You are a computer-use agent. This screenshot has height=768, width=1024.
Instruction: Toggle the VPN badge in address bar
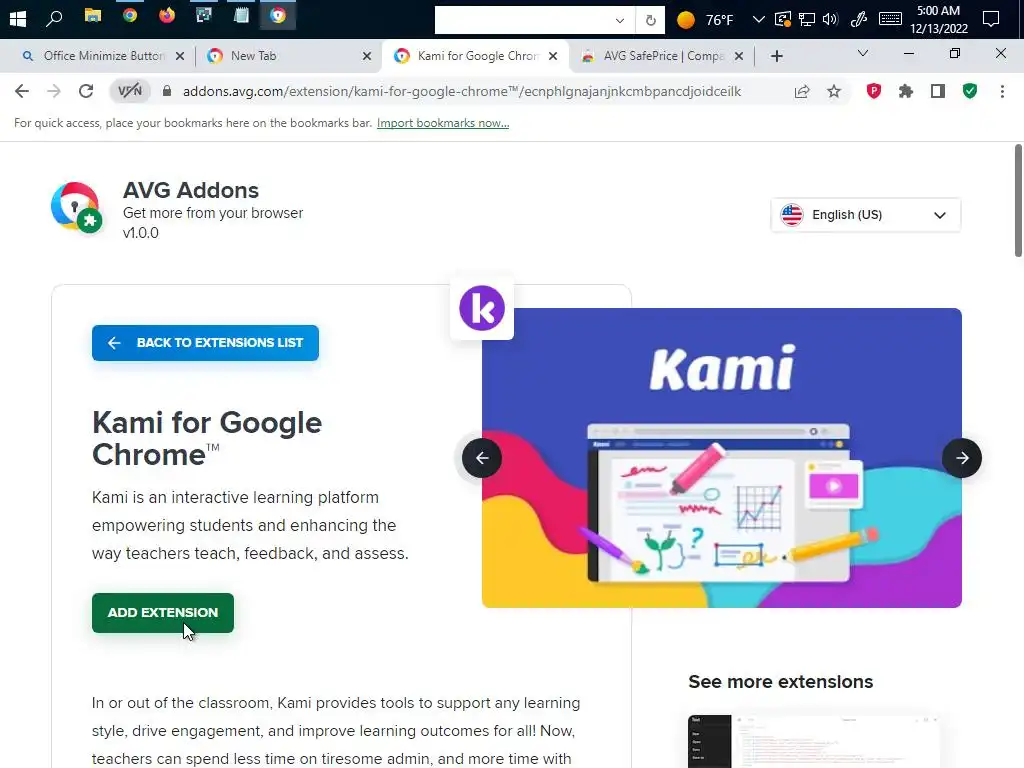(x=130, y=91)
